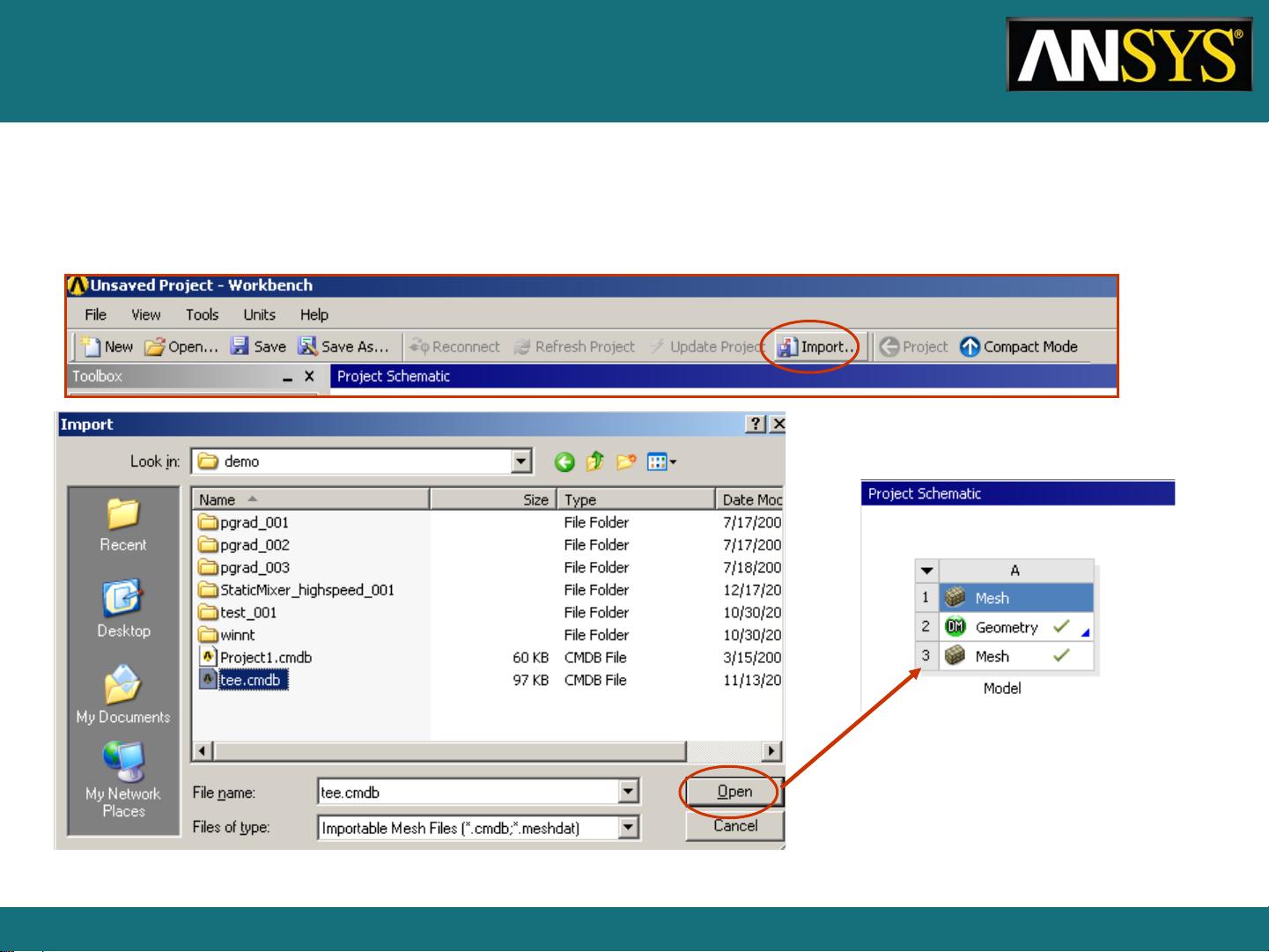Click the Save As... toolbar icon
The width and height of the screenshot is (1269, 952).
coord(307,346)
